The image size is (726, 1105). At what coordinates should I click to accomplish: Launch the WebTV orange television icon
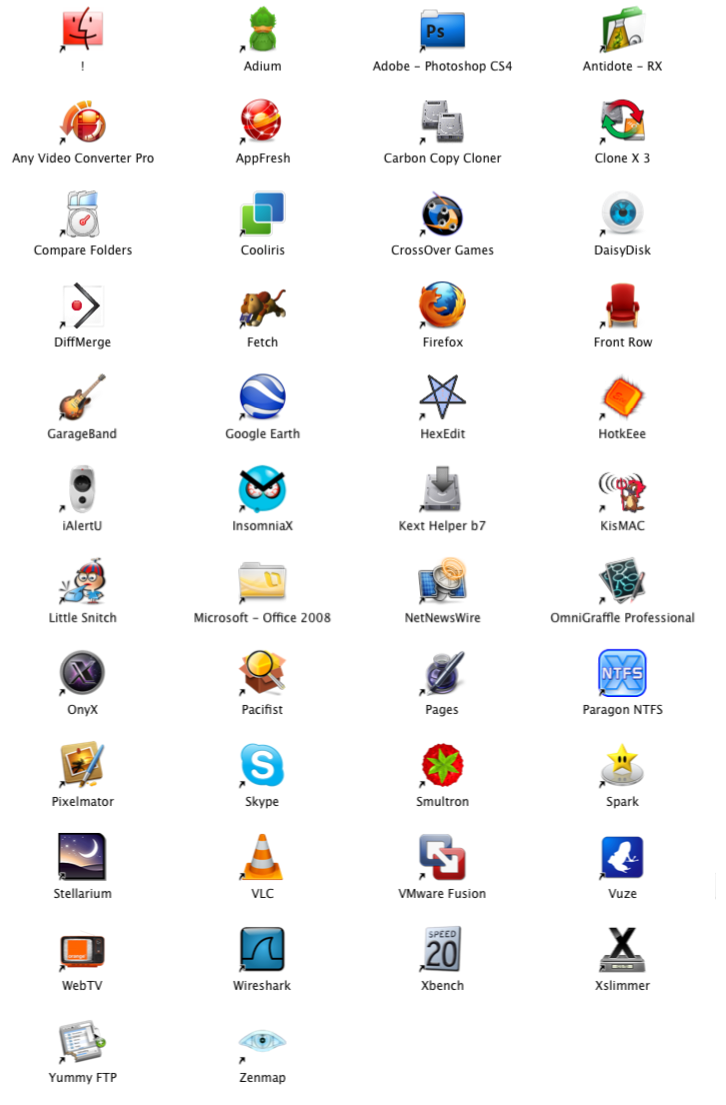82,949
